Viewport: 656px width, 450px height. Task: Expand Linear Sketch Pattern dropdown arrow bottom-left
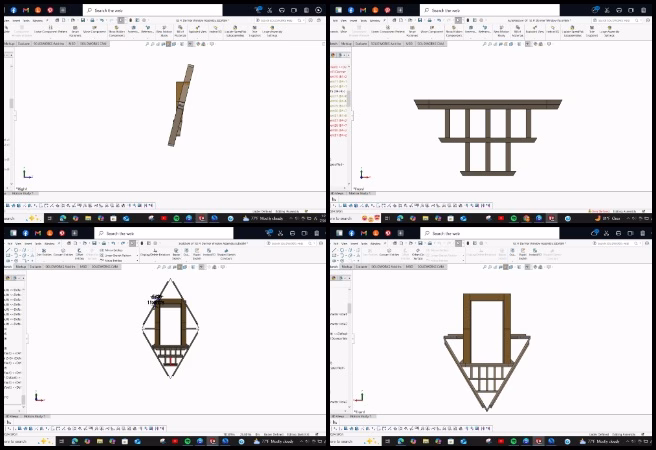click(137, 255)
